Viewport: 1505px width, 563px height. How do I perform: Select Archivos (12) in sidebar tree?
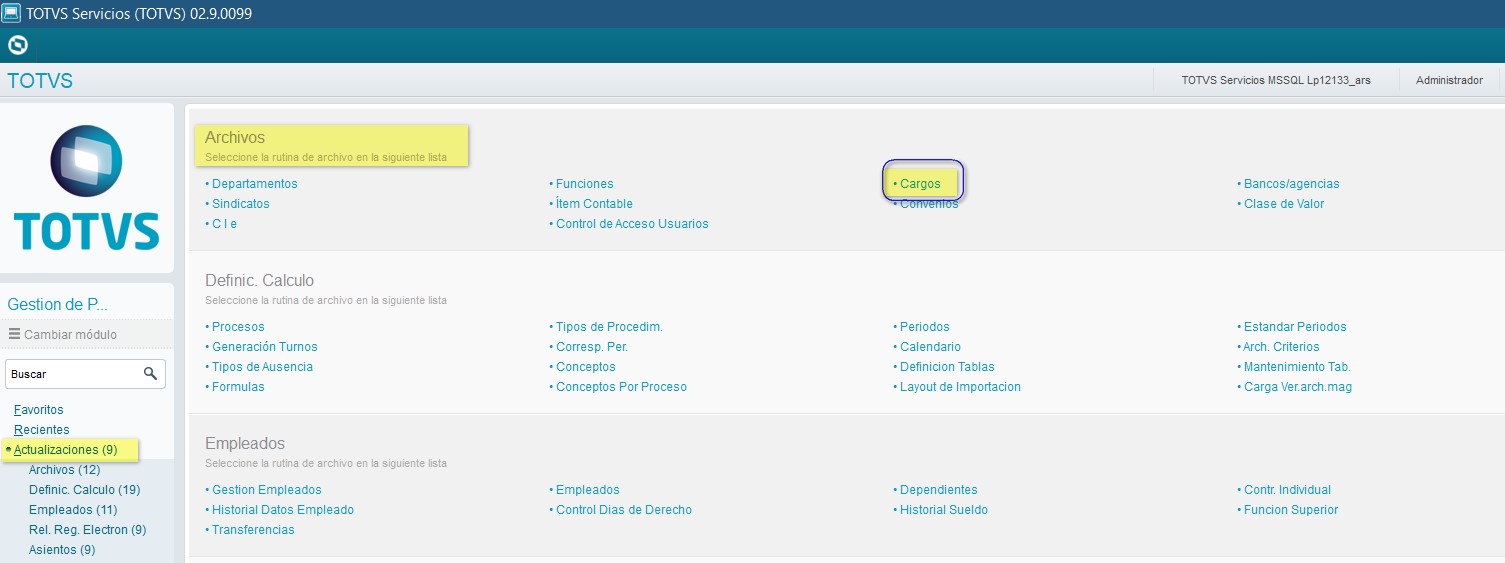point(65,470)
